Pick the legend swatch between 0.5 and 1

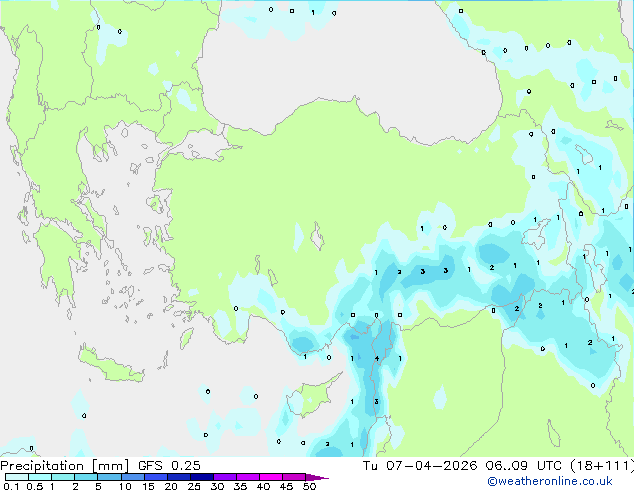point(40,477)
